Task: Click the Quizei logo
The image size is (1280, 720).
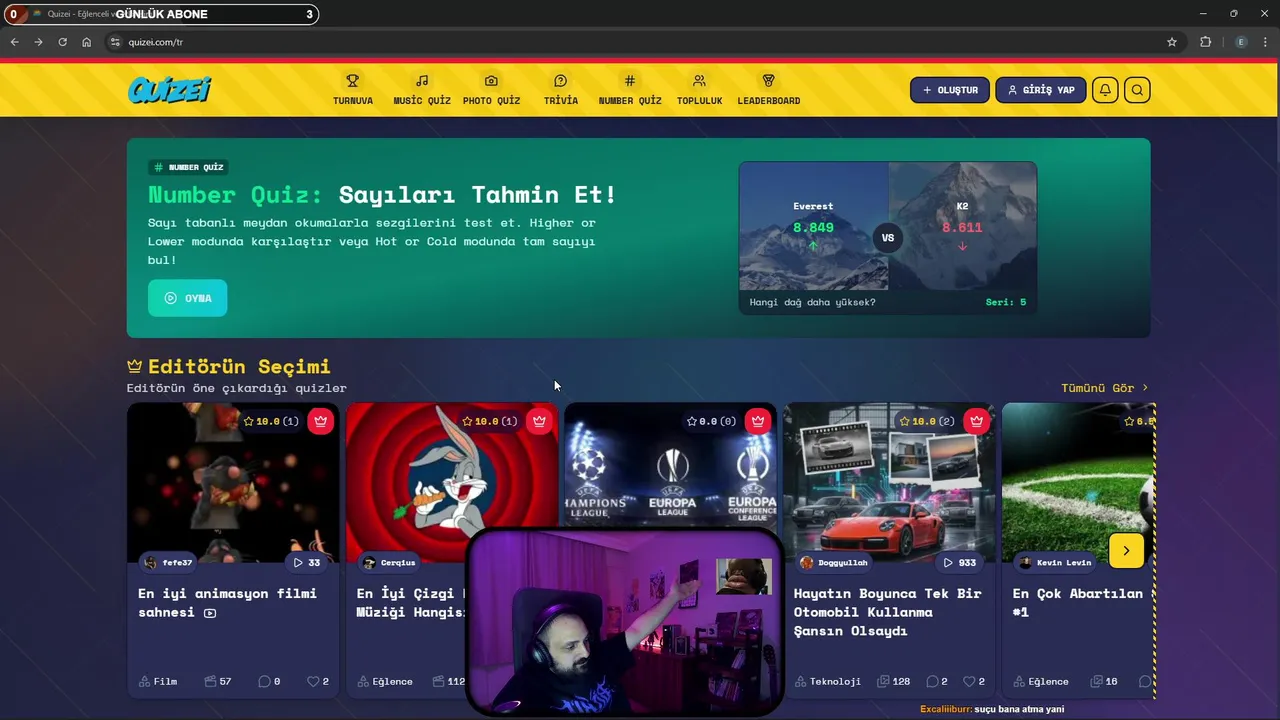Action: coord(170,90)
